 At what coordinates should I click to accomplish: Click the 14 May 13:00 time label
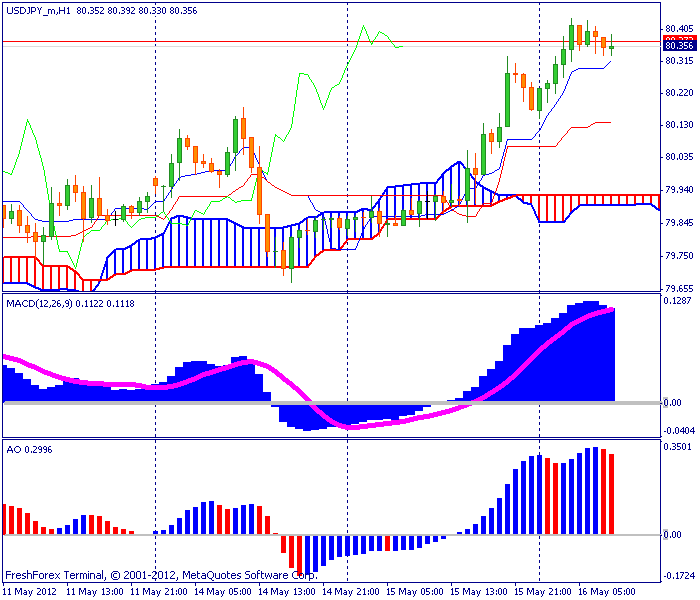click(x=286, y=592)
